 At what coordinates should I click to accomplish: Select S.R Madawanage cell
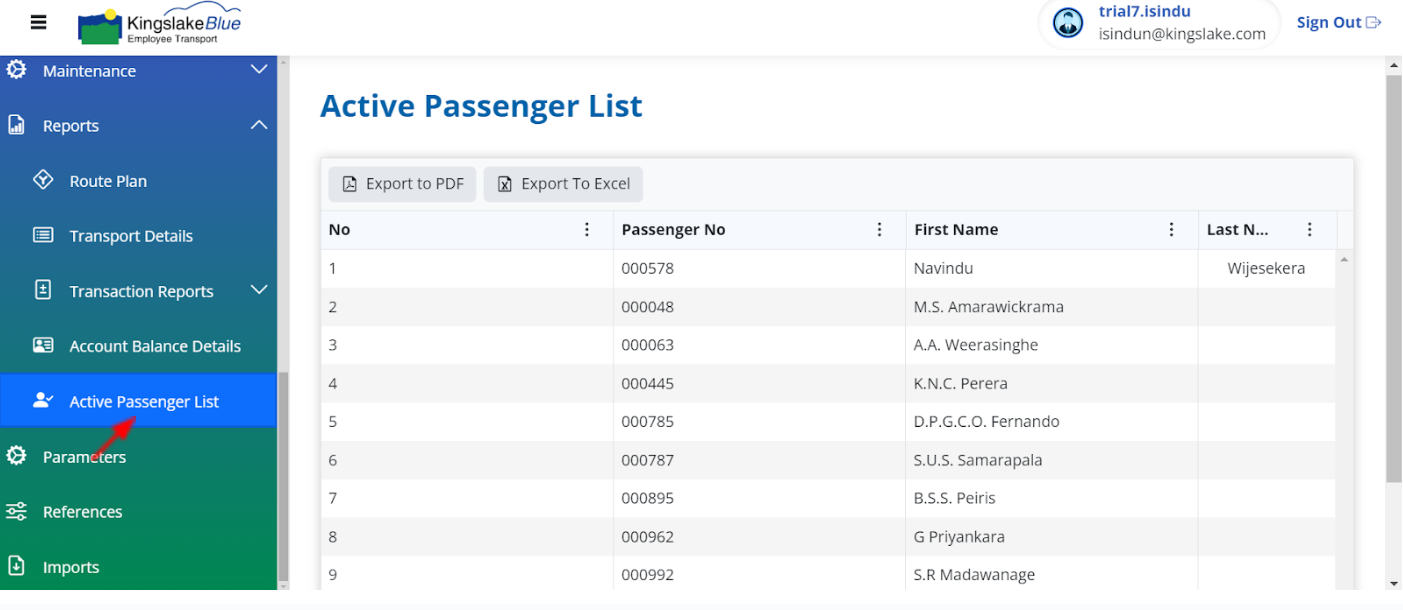[975, 575]
